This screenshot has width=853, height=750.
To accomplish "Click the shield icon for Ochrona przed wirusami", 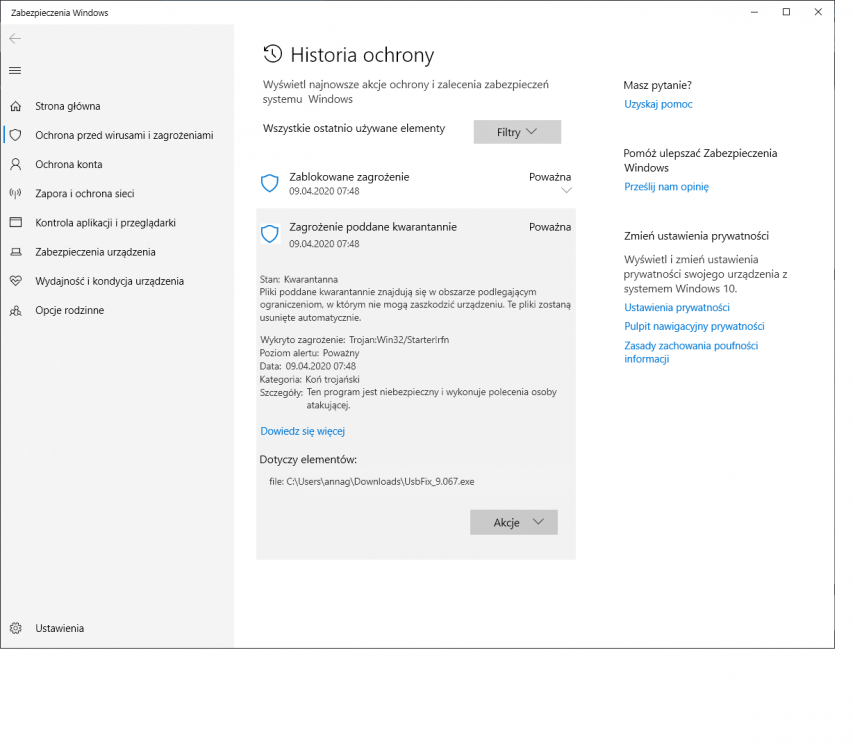I will click(x=15, y=135).
